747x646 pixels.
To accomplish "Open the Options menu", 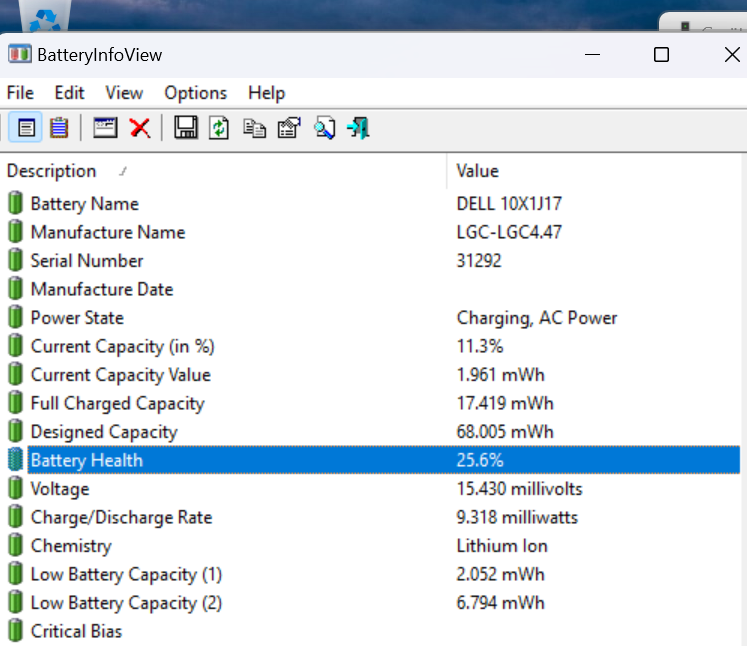I will [x=196, y=93].
